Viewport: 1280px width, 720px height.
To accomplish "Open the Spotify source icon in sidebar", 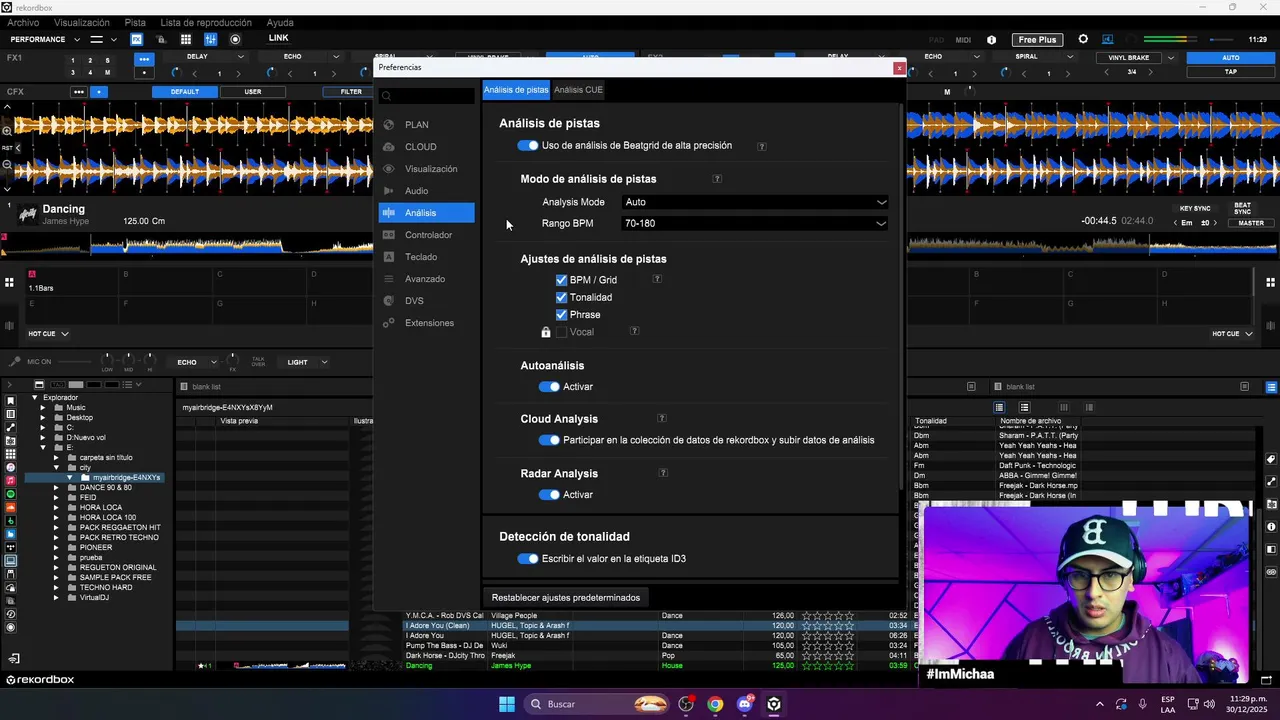I will click(11, 494).
